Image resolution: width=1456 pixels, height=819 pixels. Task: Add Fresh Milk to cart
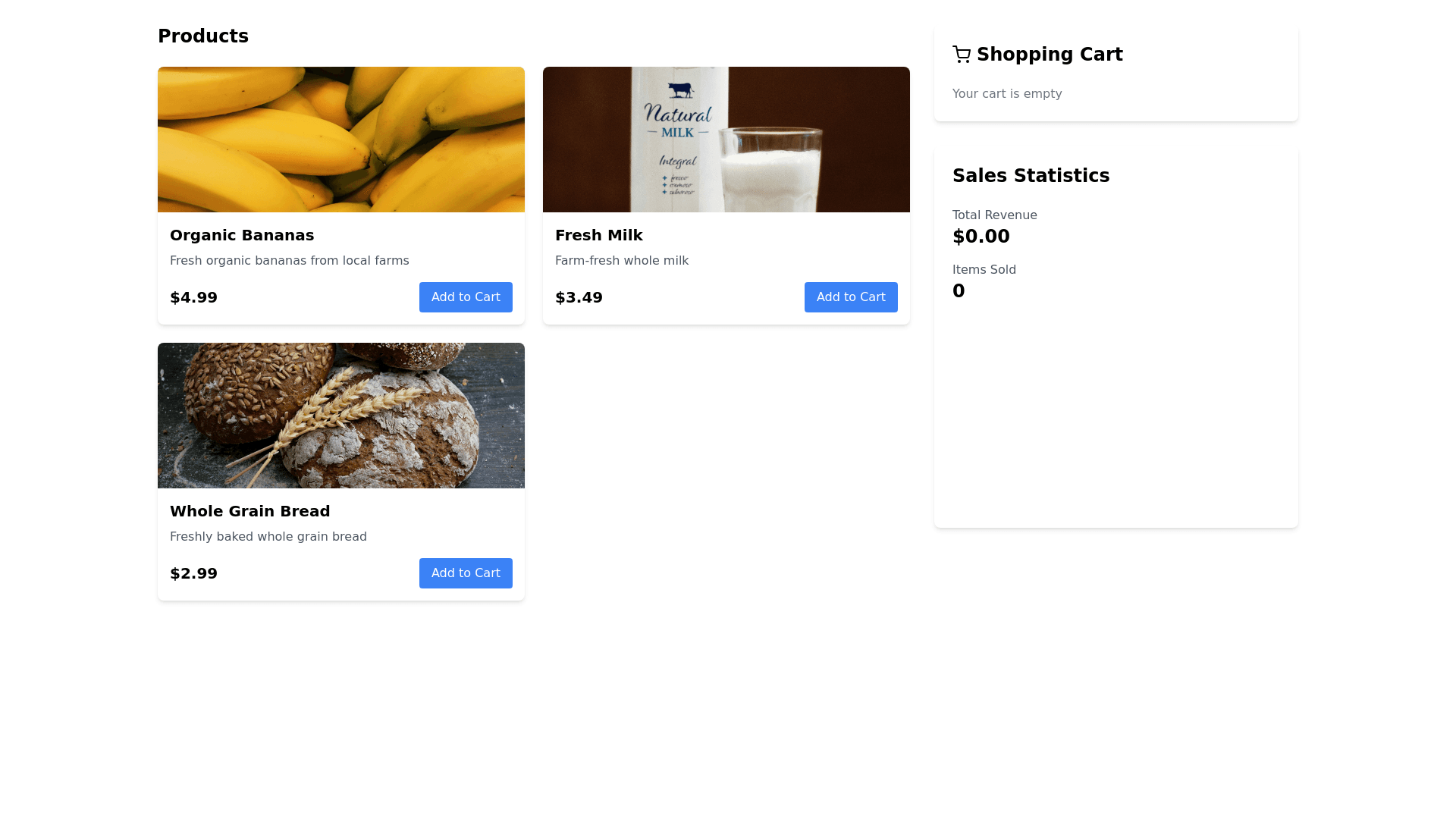click(851, 297)
